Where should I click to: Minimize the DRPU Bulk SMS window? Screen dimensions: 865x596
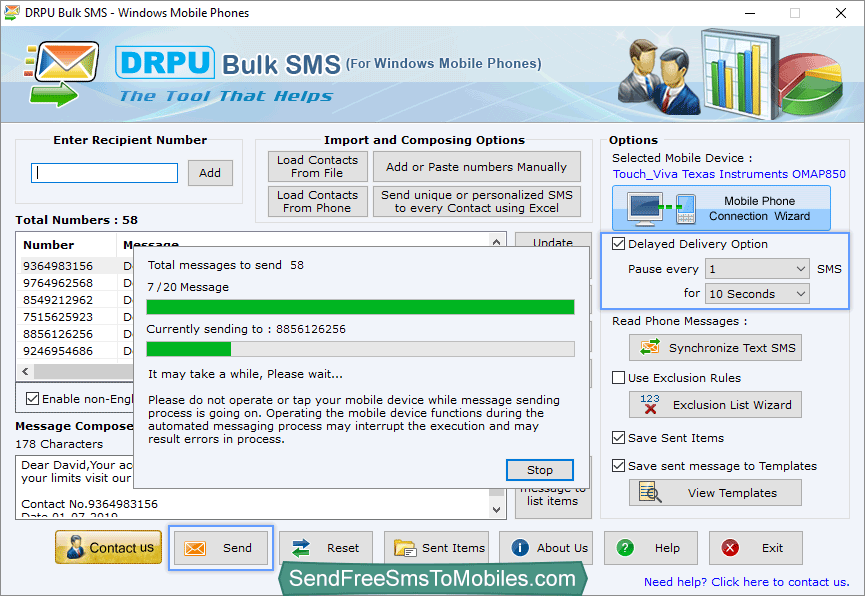[x=750, y=13]
